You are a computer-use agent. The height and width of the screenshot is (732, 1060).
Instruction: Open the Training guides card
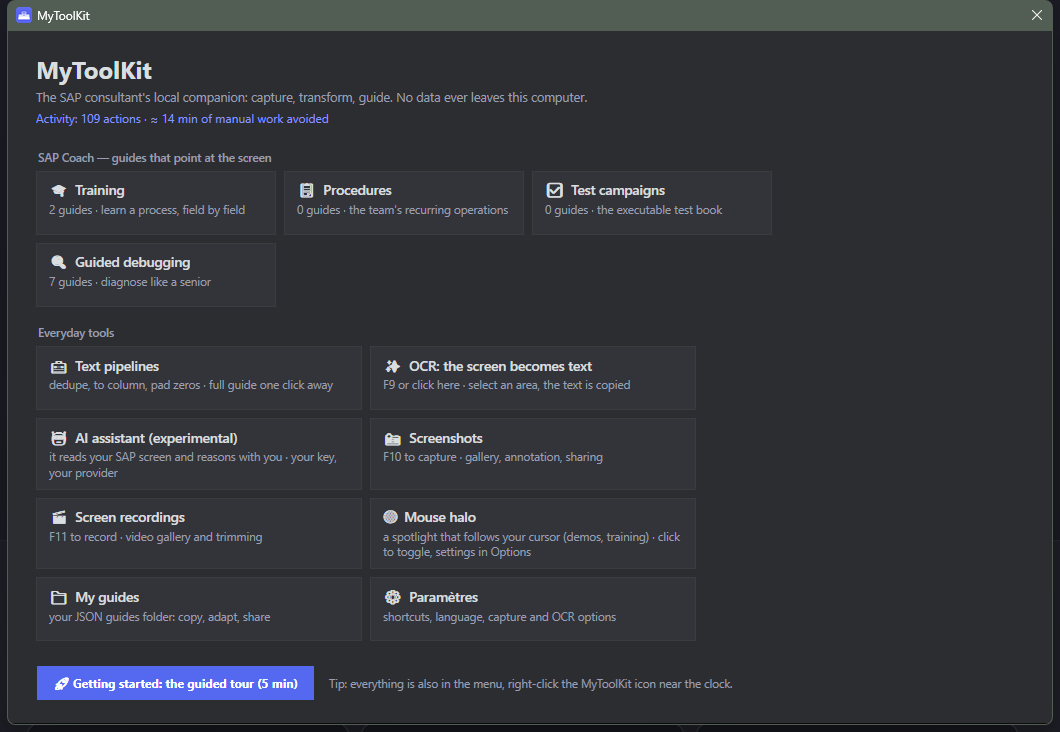point(155,203)
